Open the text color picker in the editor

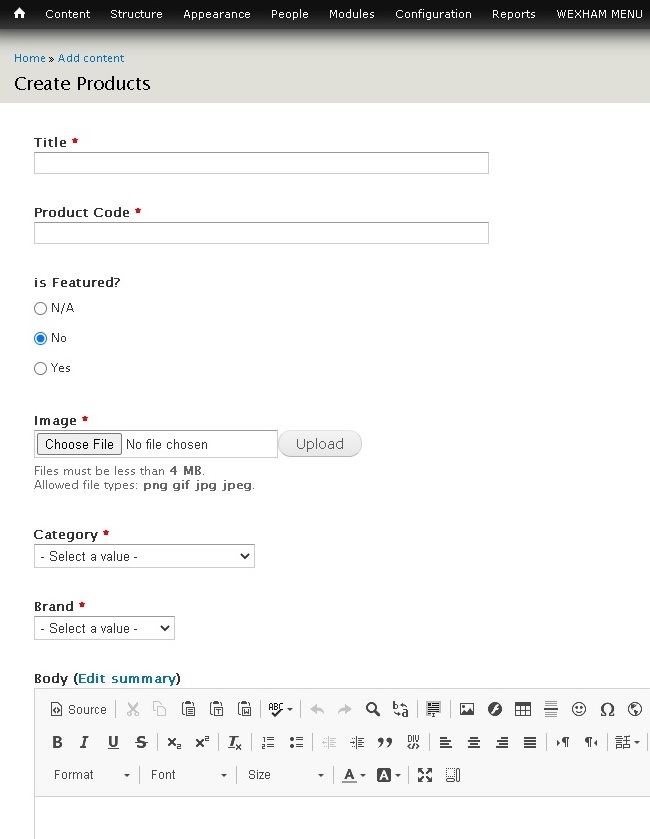click(x=355, y=775)
